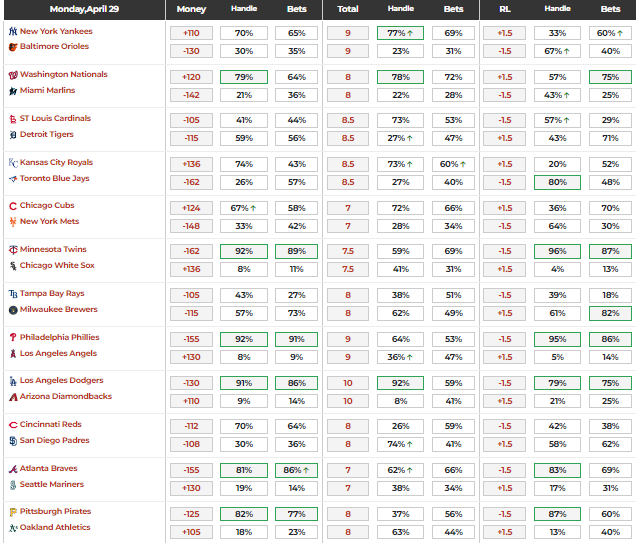Screen dimensions: 642x543
Task: Click the San Diego Padres logo
Action: [x=12, y=440]
